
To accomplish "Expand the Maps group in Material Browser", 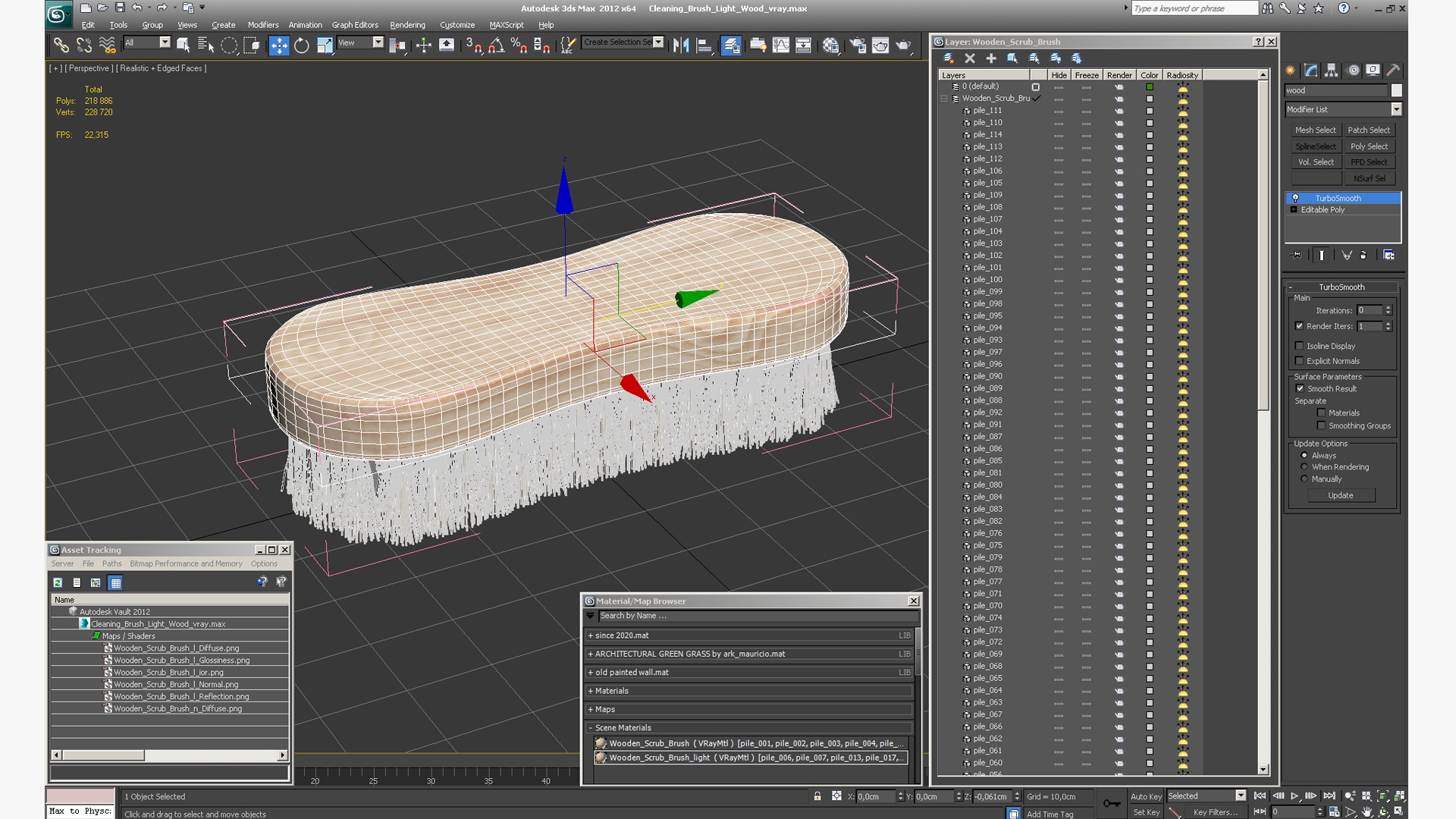I will (x=590, y=709).
